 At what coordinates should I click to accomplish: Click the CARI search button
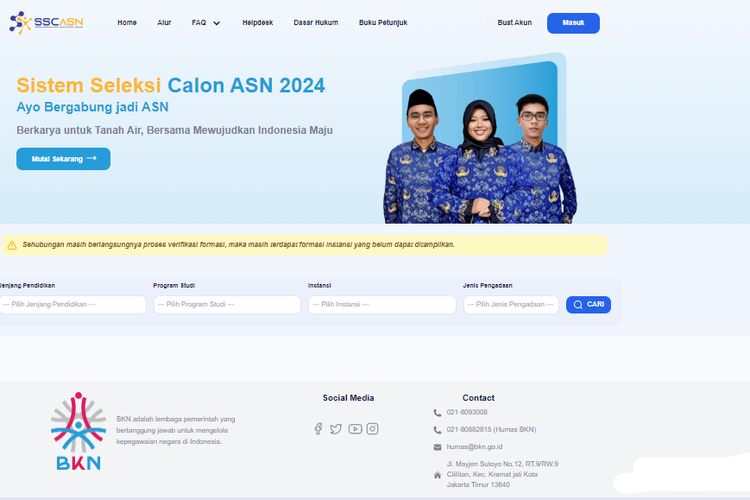tap(588, 304)
